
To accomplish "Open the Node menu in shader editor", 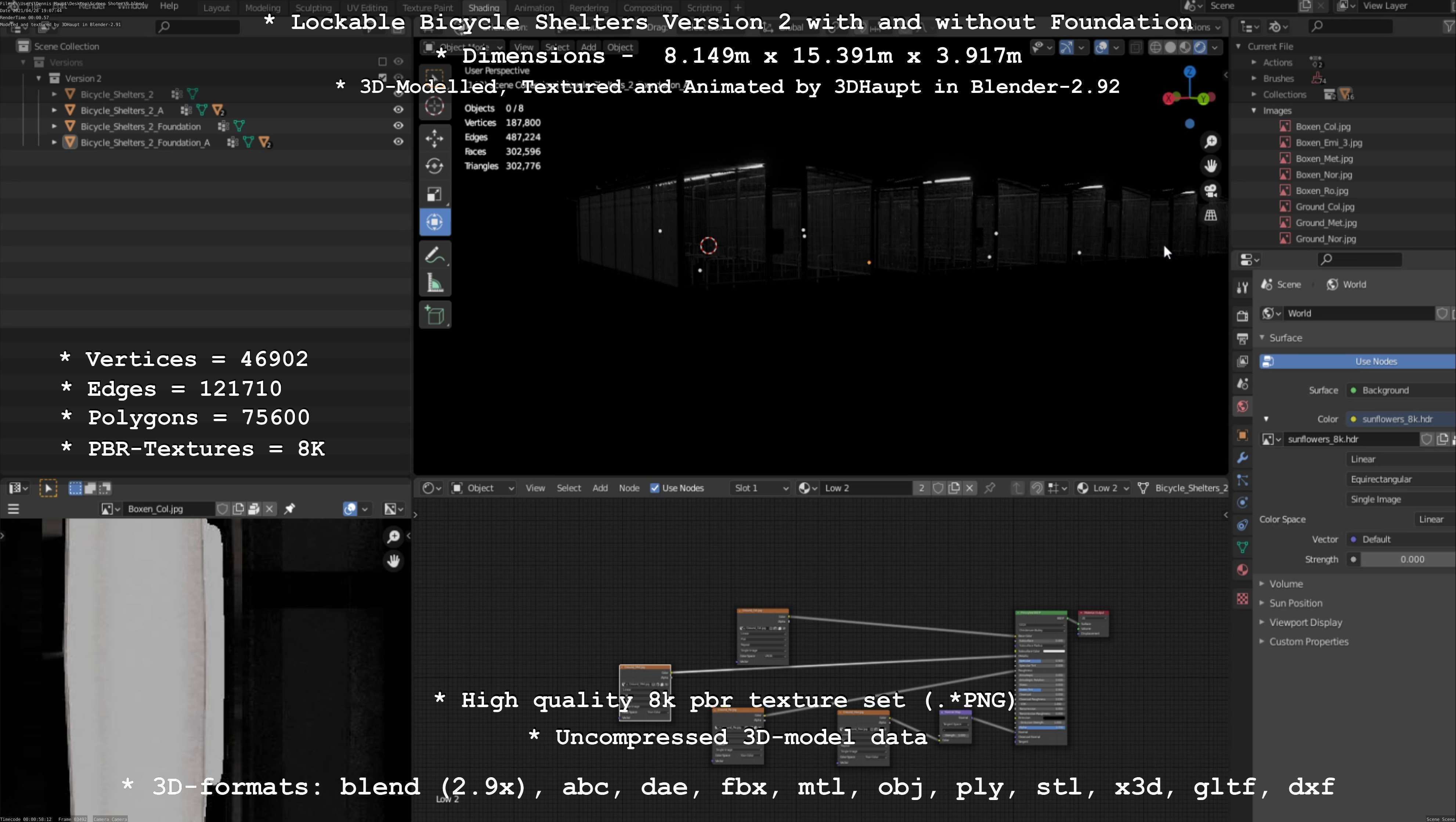I will 629,488.
